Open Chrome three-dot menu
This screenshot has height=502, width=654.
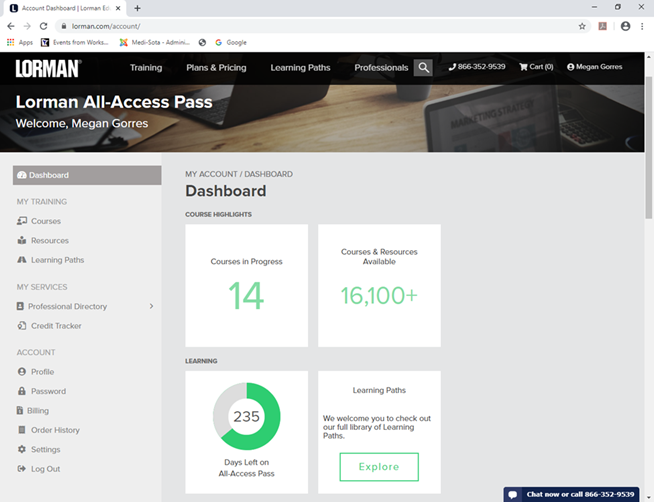[x=642, y=26]
